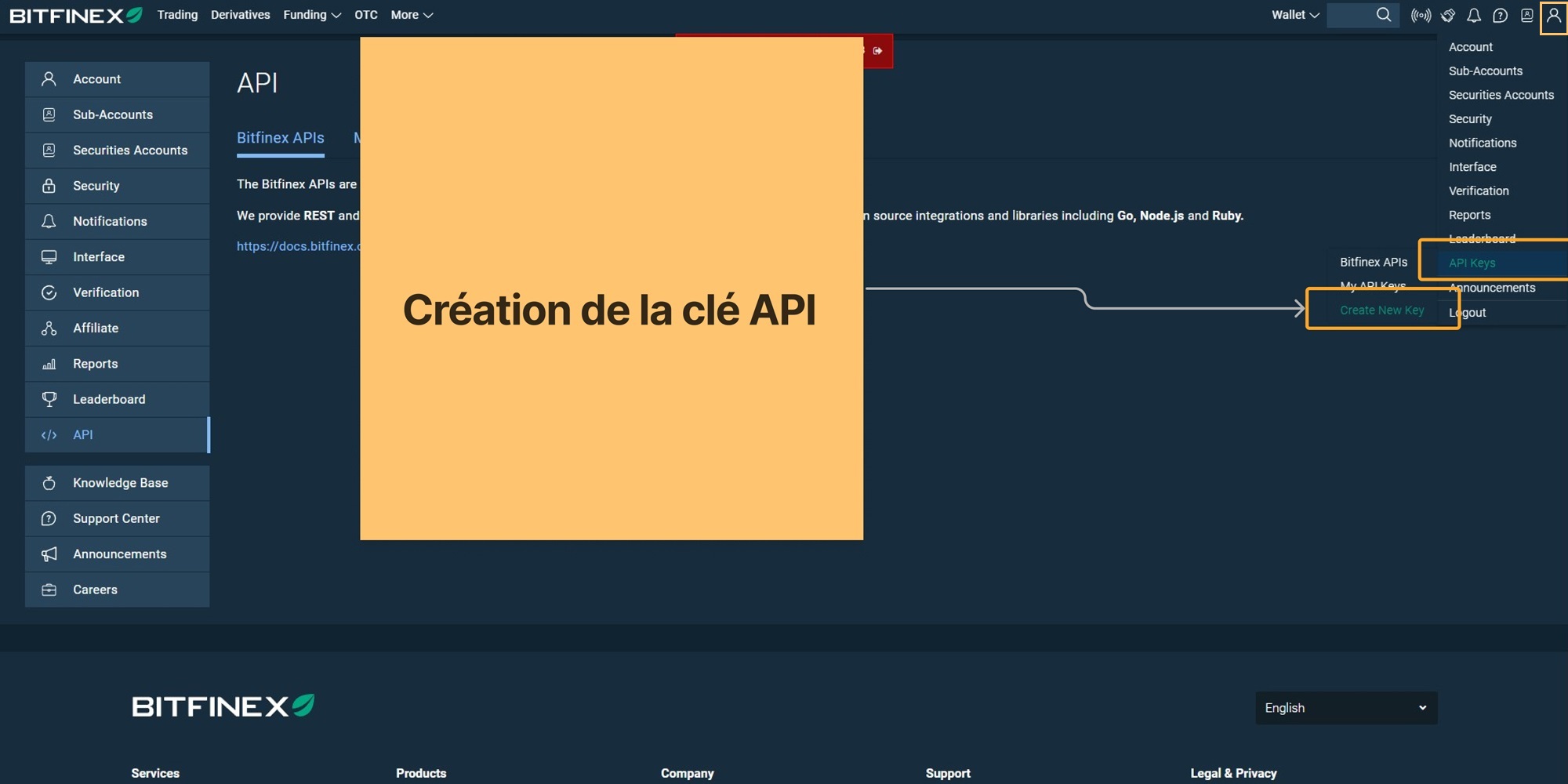The height and width of the screenshot is (784, 1568).
Task: Click the Notifications bell icon in left sidebar
Action: [49, 221]
